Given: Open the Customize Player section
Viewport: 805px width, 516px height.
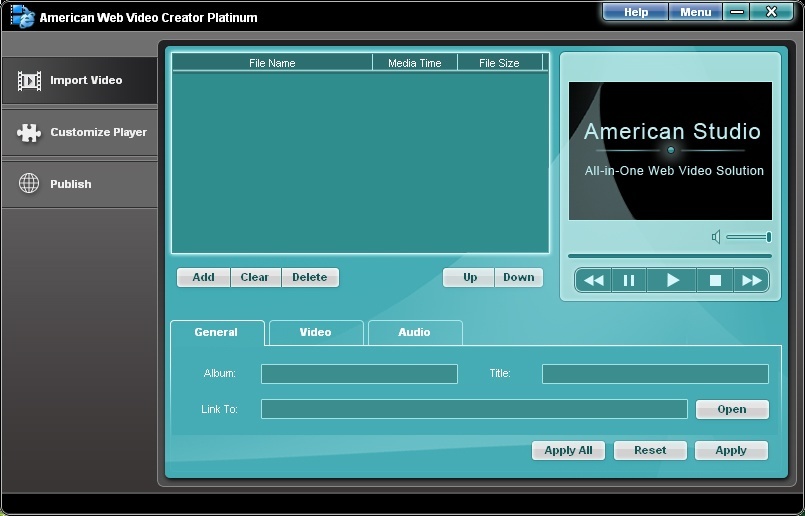Looking at the screenshot, I should click(x=80, y=132).
